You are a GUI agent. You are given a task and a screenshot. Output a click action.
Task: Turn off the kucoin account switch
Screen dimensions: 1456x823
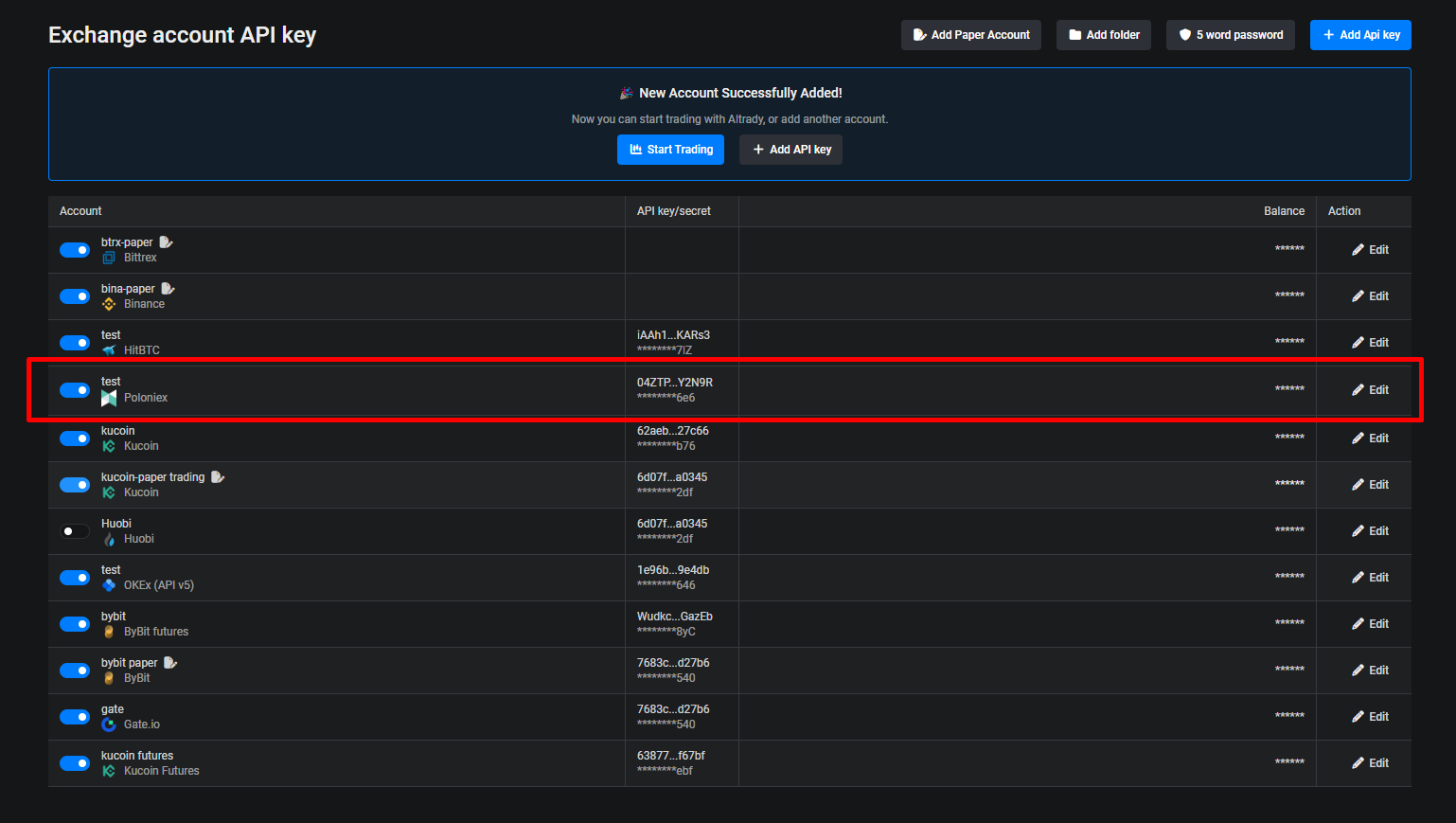[75, 438]
